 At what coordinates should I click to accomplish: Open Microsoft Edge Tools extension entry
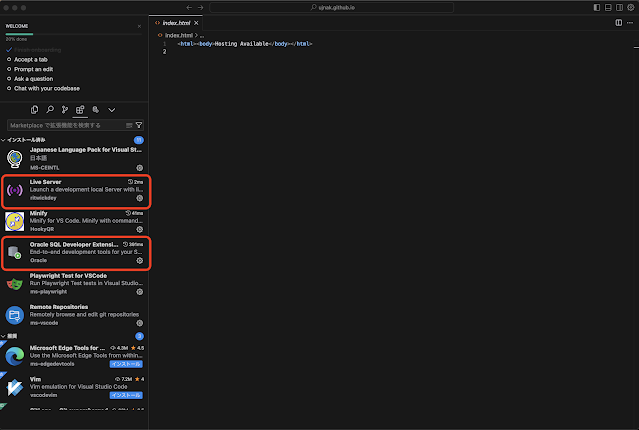pyautogui.click(x=74, y=356)
